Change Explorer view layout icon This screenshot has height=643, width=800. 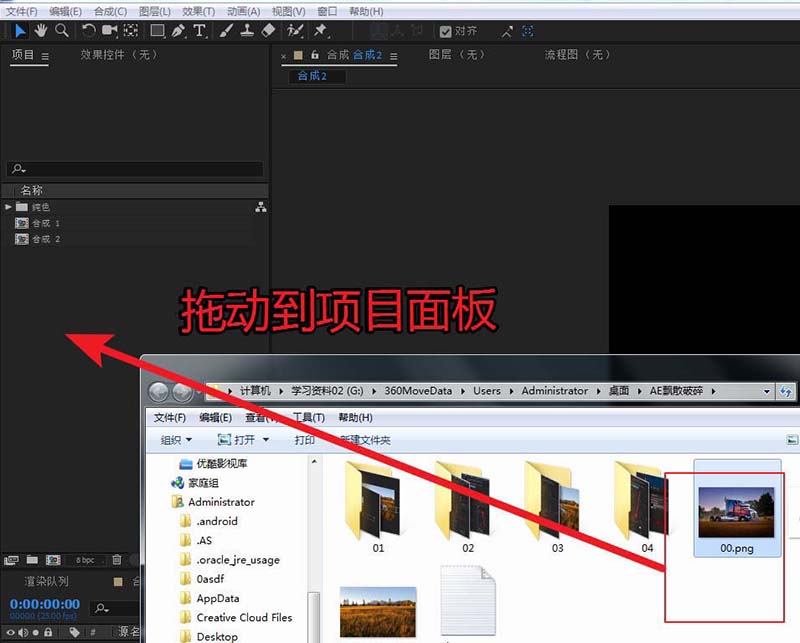pyautogui.click(x=792, y=439)
